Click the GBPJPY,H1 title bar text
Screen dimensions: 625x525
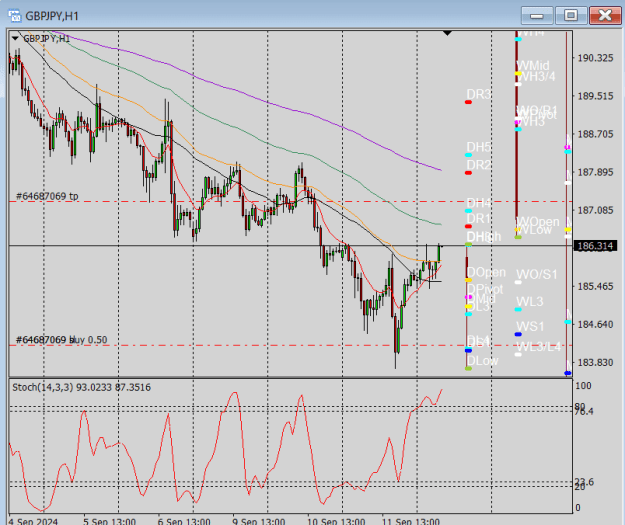(52, 16)
